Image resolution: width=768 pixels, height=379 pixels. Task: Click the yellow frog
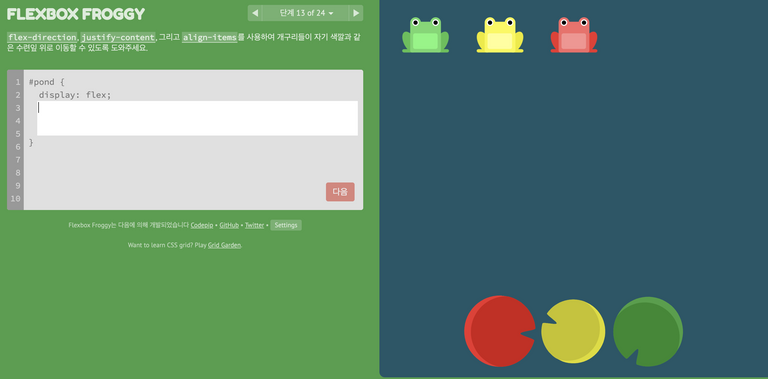(x=500, y=35)
